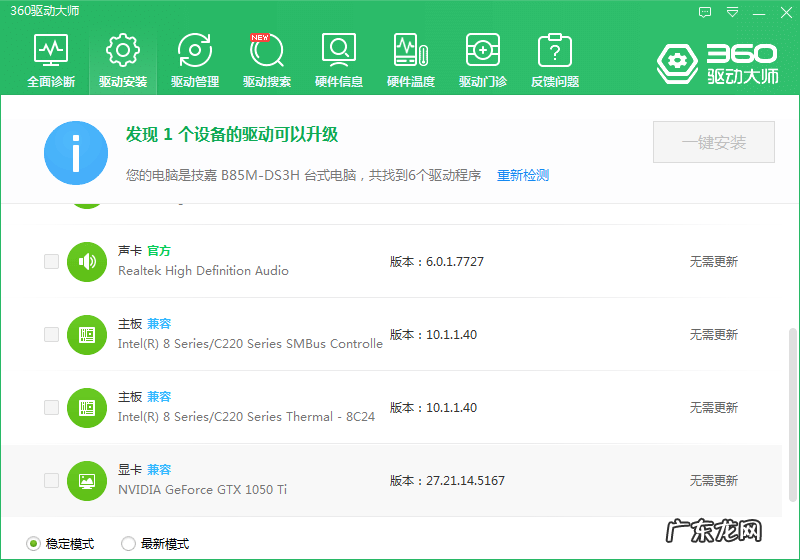Screen dimensions: 800x560
Task: Check the Realtek High Definition Audio checkbox
Action: point(52,262)
